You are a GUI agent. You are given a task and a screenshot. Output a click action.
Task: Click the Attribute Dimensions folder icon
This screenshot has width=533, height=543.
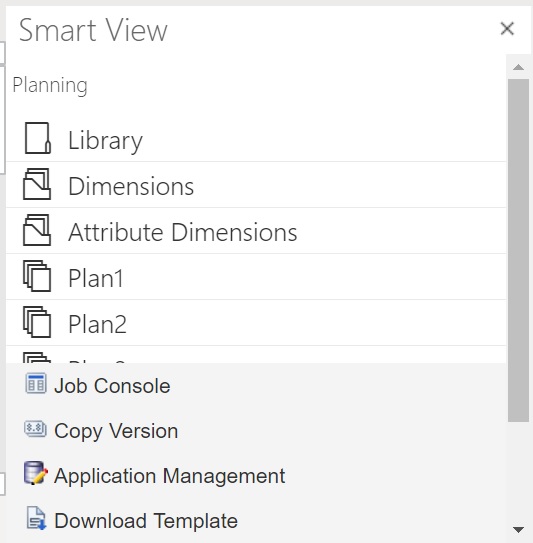[37, 230]
